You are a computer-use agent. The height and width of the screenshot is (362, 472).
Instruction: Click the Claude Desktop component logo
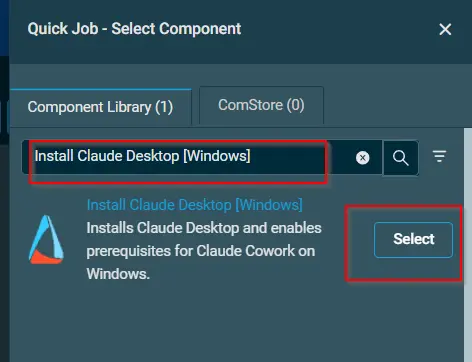[46, 239]
